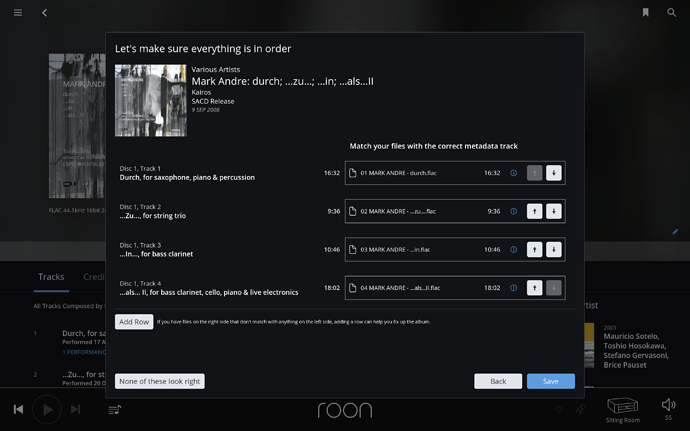690x431 pixels.
Task: Show info for 04 MARK ANDRE file
Action: 514,288
